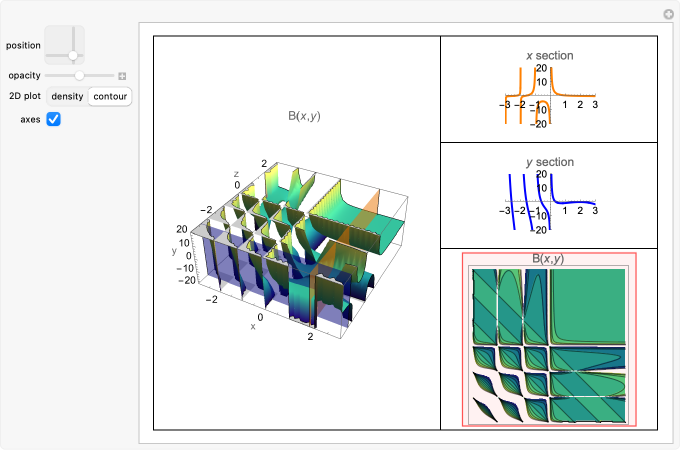Click the B(x,y) title above contour plot

(x=548, y=259)
